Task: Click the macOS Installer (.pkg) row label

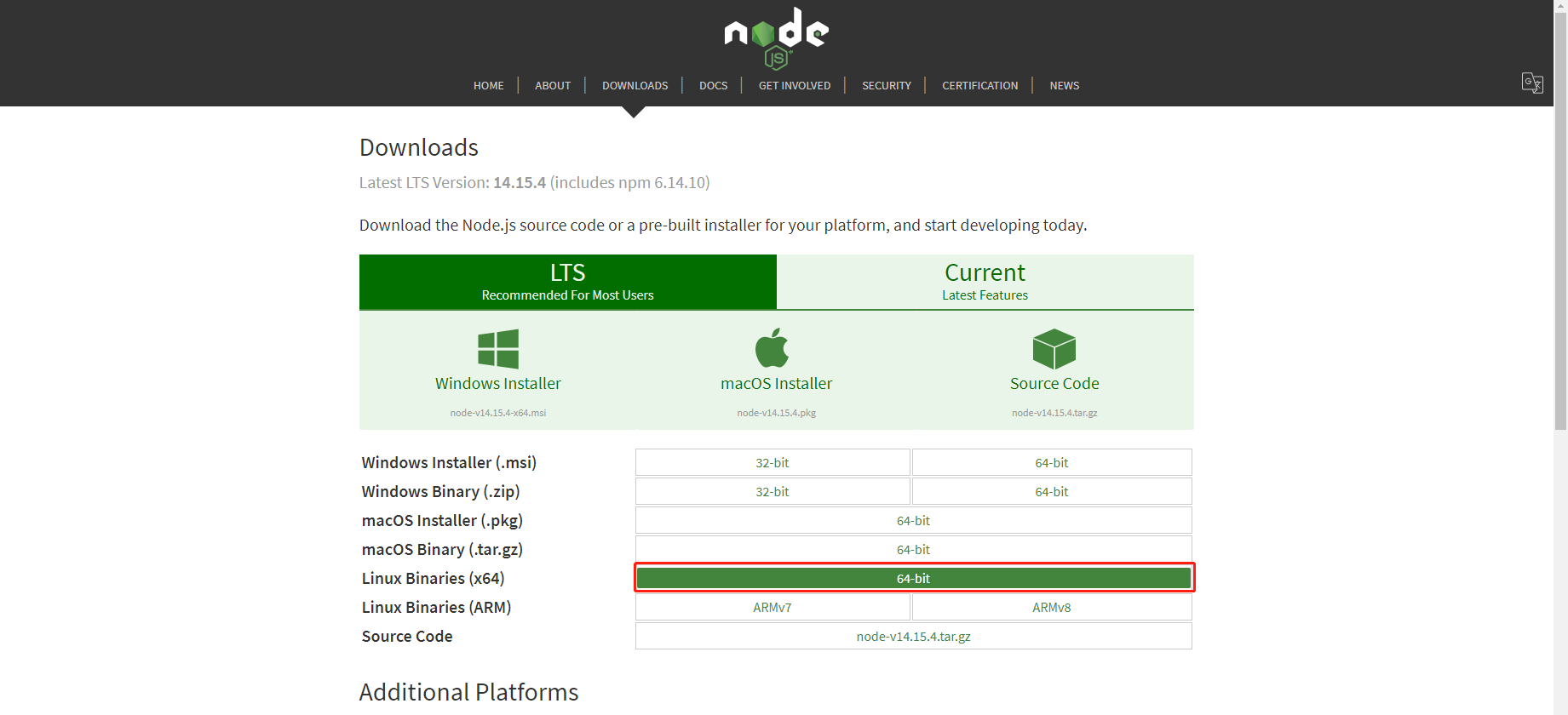Action: [442, 520]
